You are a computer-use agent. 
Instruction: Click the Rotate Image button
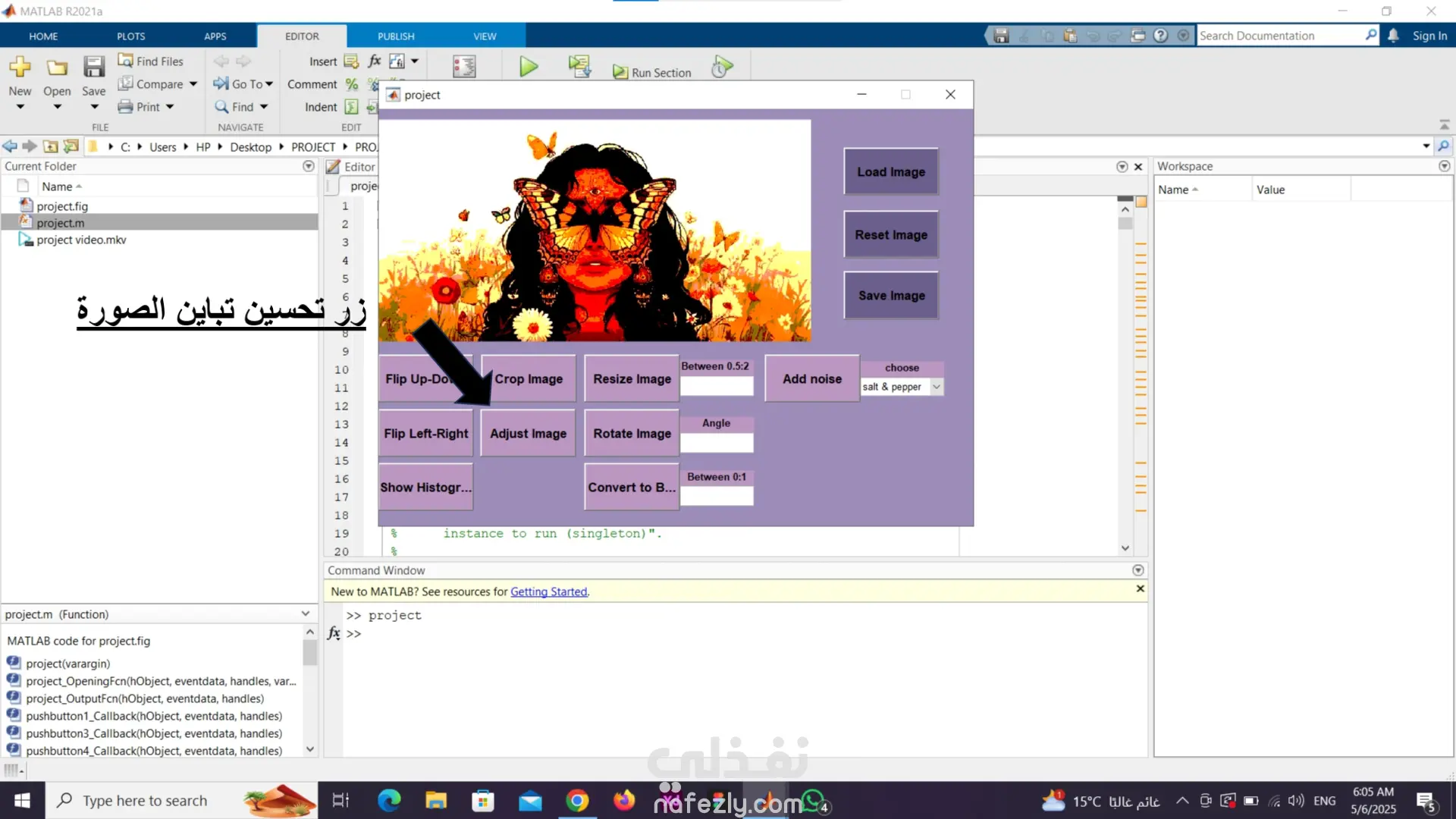coord(632,433)
